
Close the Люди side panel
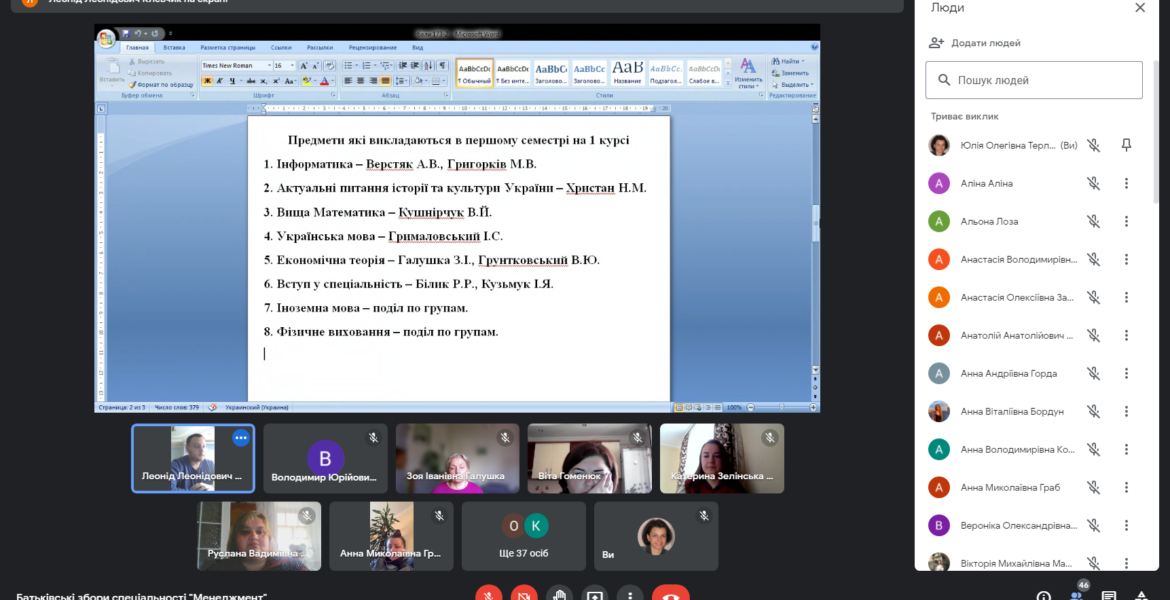pyautogui.click(x=1139, y=7)
